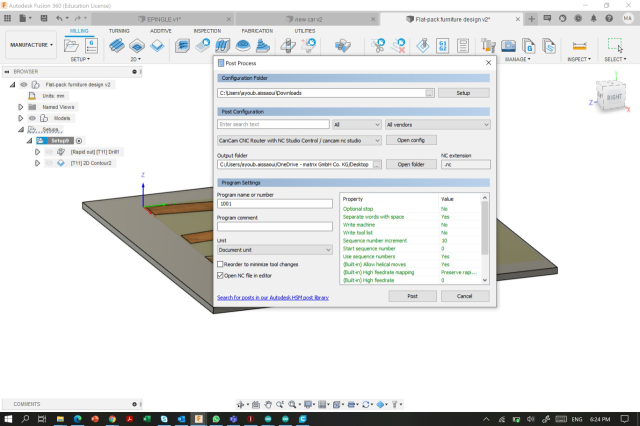Switch to the Turning ribbon tab

pos(119,31)
